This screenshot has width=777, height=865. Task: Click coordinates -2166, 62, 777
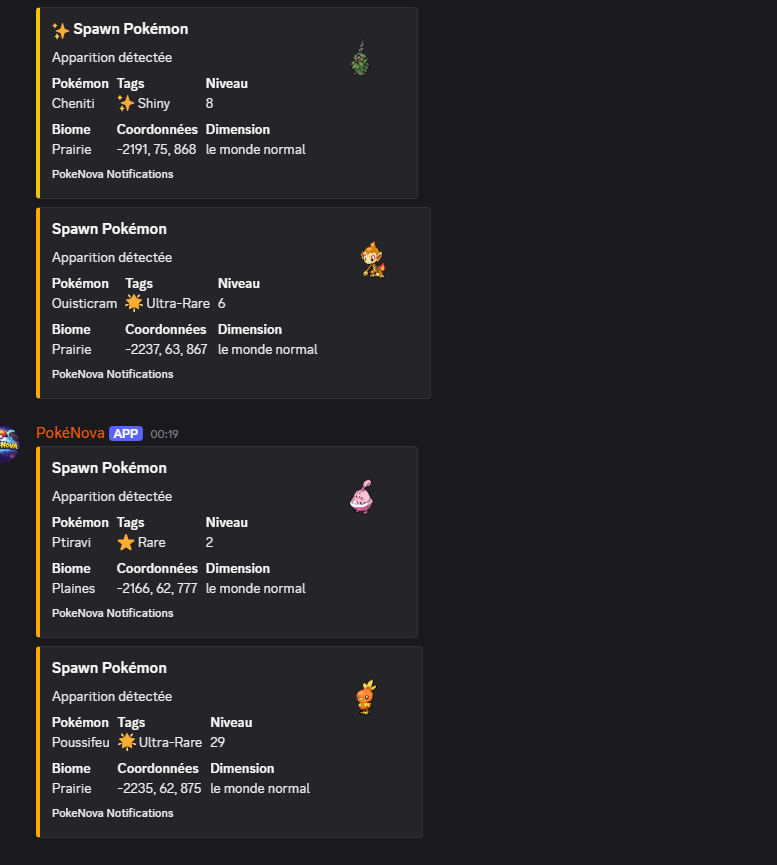click(x=157, y=589)
